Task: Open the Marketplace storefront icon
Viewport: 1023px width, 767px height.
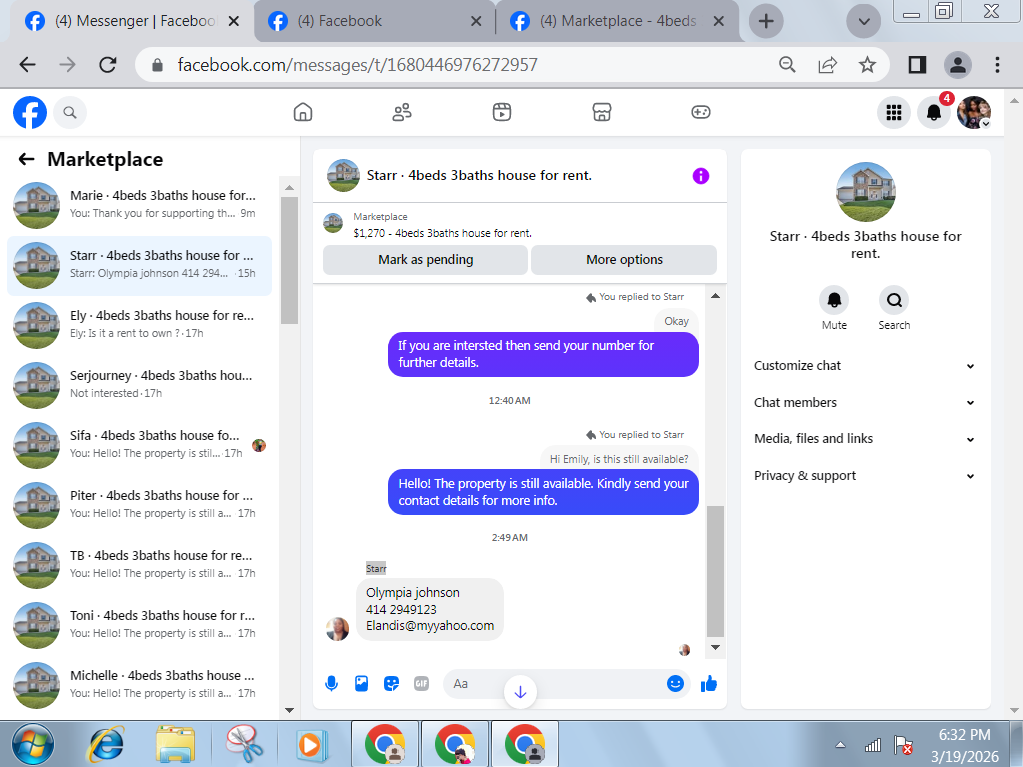Action: (x=602, y=112)
